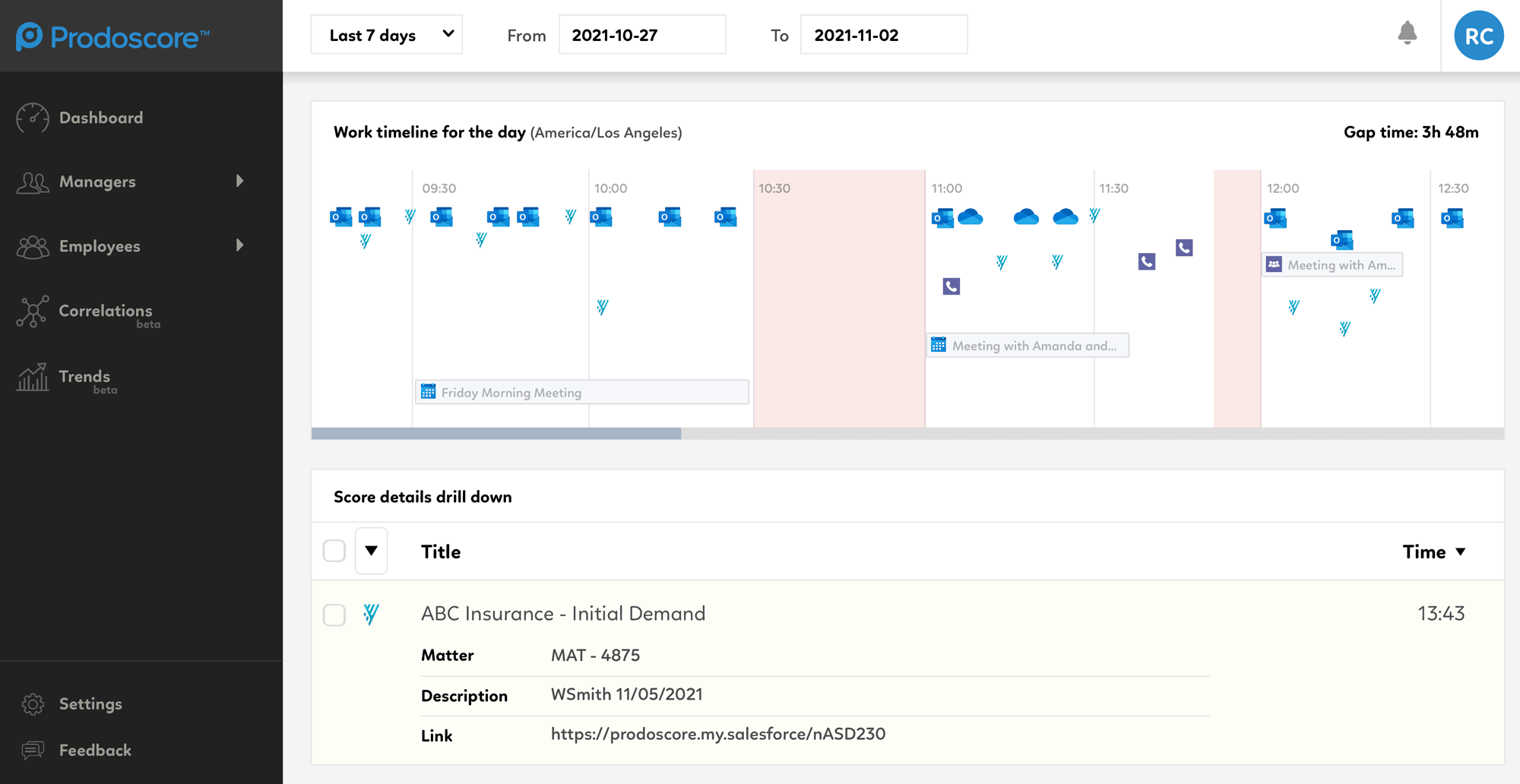Viewport: 1520px width, 784px height.
Task: Click the OneDrive cloud icon before 11:30
Action: [1066, 217]
